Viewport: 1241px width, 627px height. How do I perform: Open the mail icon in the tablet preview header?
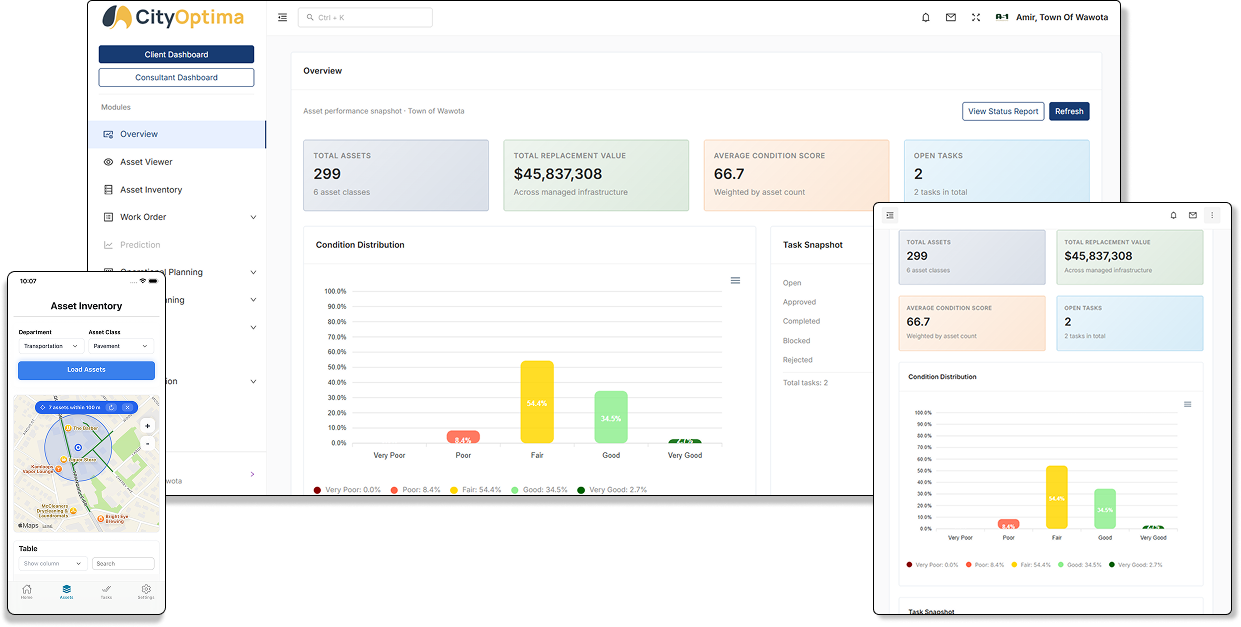click(1192, 215)
